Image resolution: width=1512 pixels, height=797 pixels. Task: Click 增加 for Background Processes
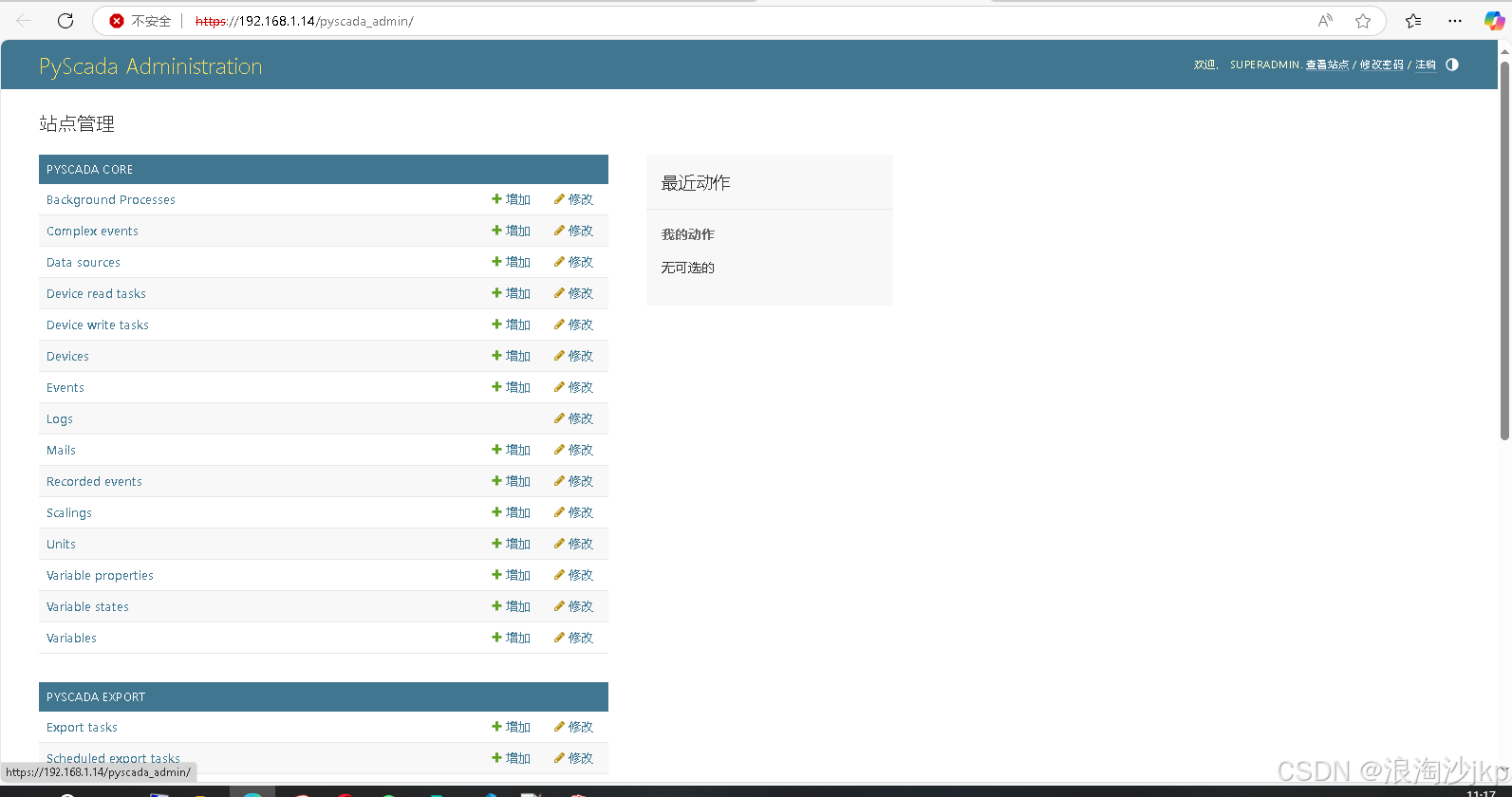[511, 199]
